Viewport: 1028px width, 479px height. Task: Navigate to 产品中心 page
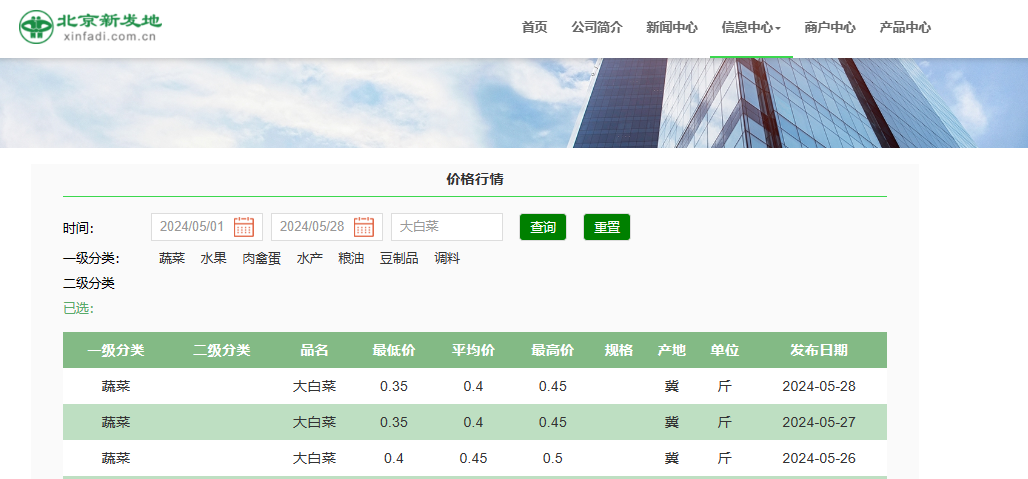point(905,28)
